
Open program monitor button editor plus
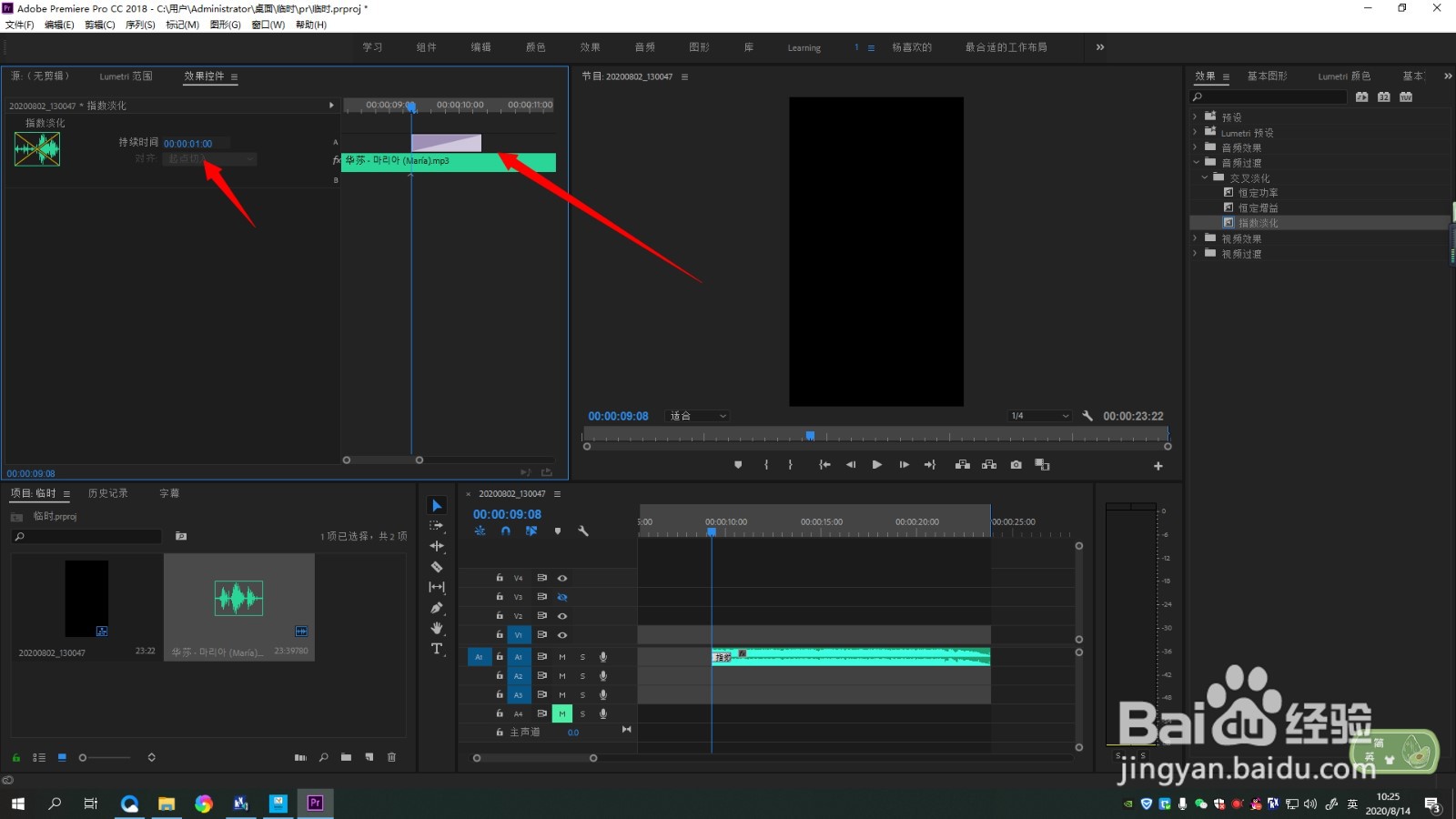click(x=1158, y=466)
